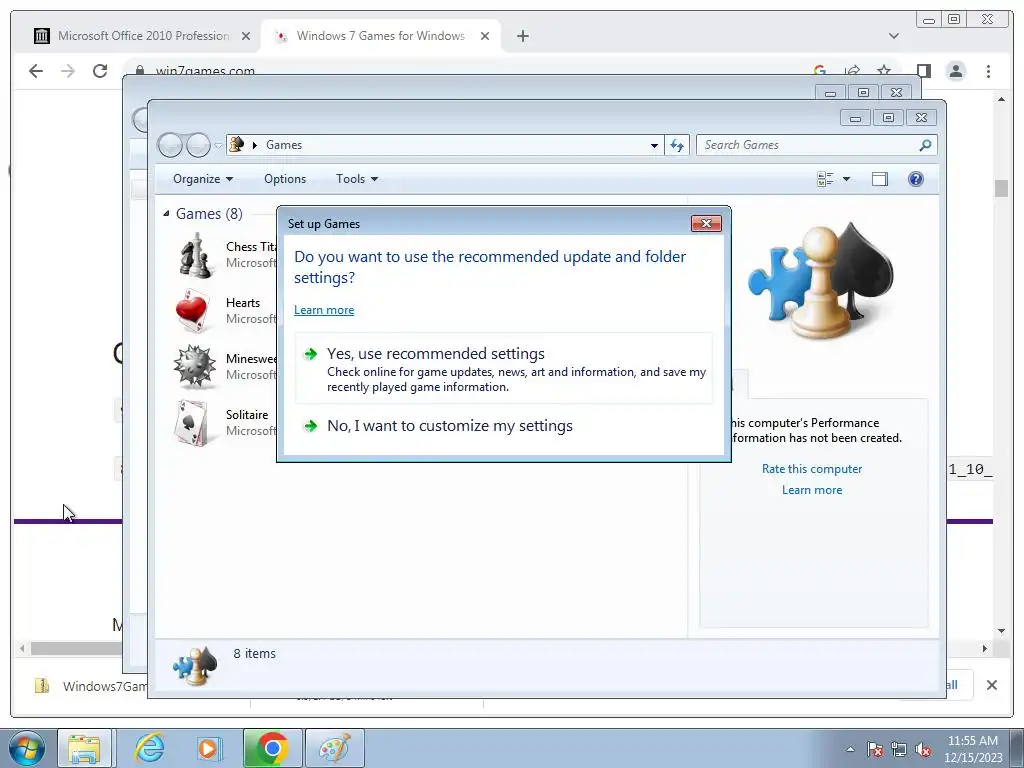Close the Chrome downloads bar
Screen dimensions: 1024x768
point(991,685)
